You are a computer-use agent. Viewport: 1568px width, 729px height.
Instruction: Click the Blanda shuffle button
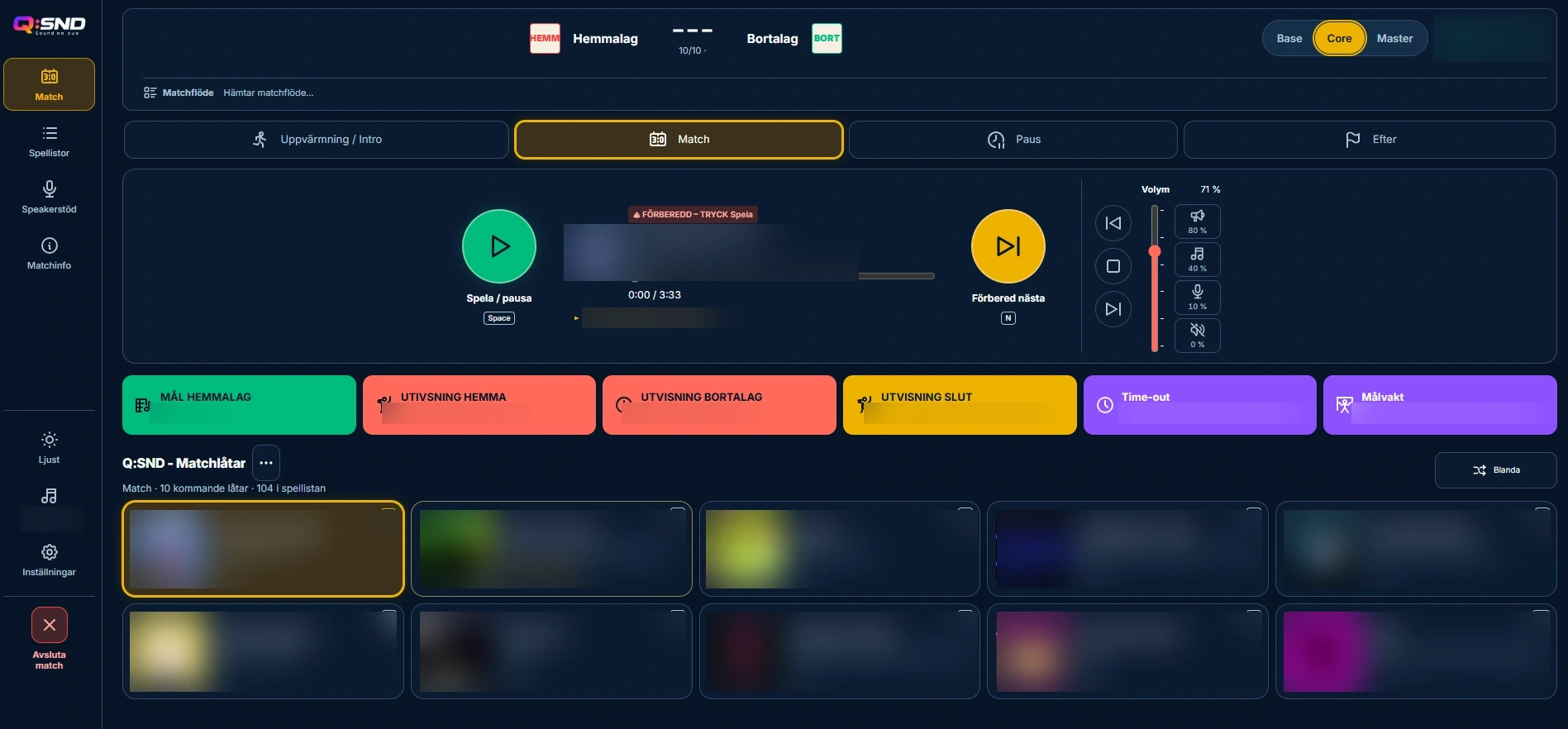point(1496,470)
